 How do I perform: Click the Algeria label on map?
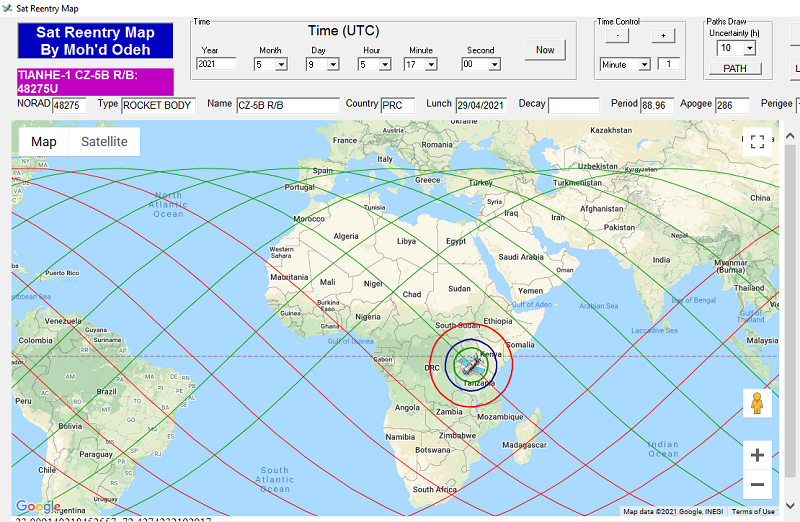point(346,236)
